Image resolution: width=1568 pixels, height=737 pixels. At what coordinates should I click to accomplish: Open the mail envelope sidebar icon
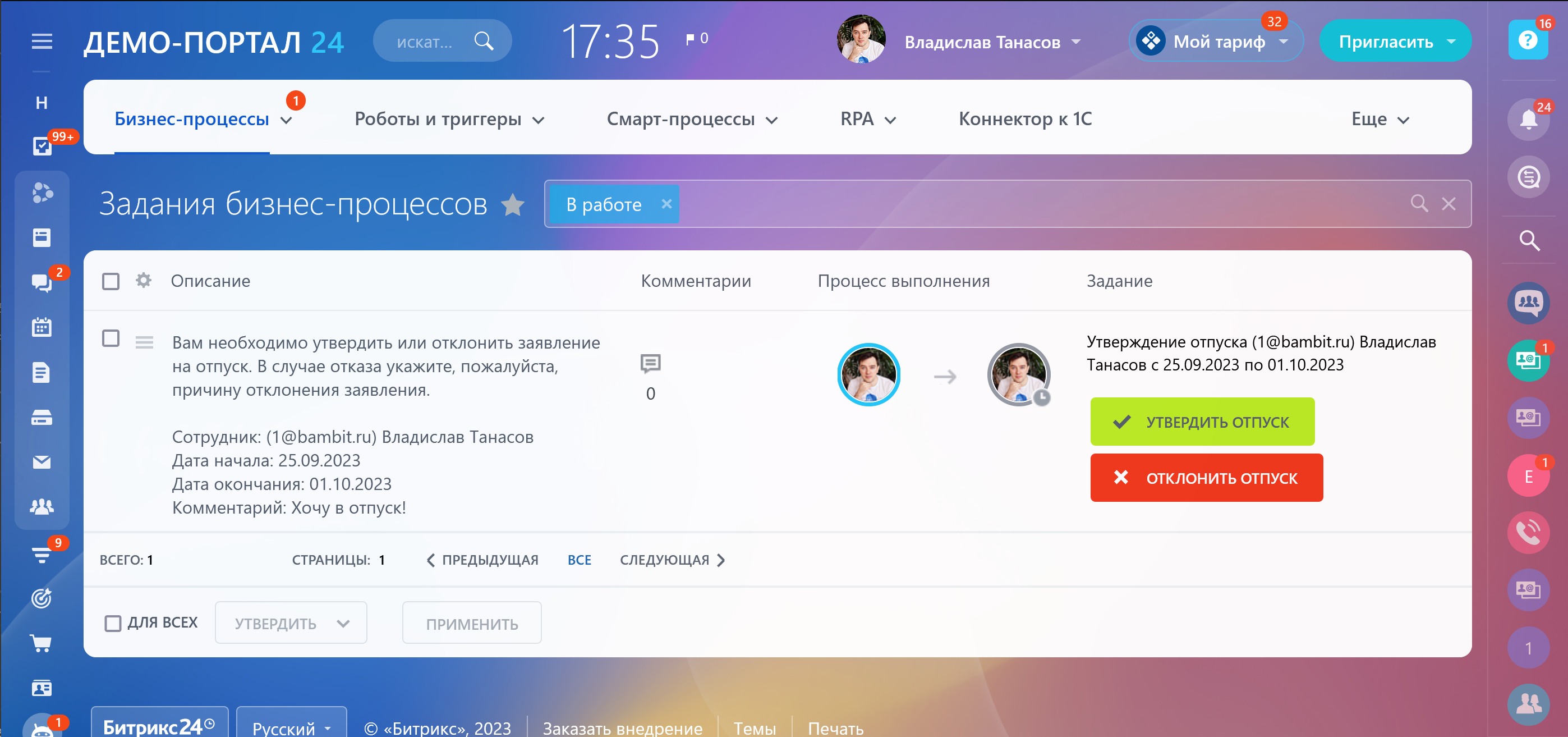pyautogui.click(x=42, y=463)
